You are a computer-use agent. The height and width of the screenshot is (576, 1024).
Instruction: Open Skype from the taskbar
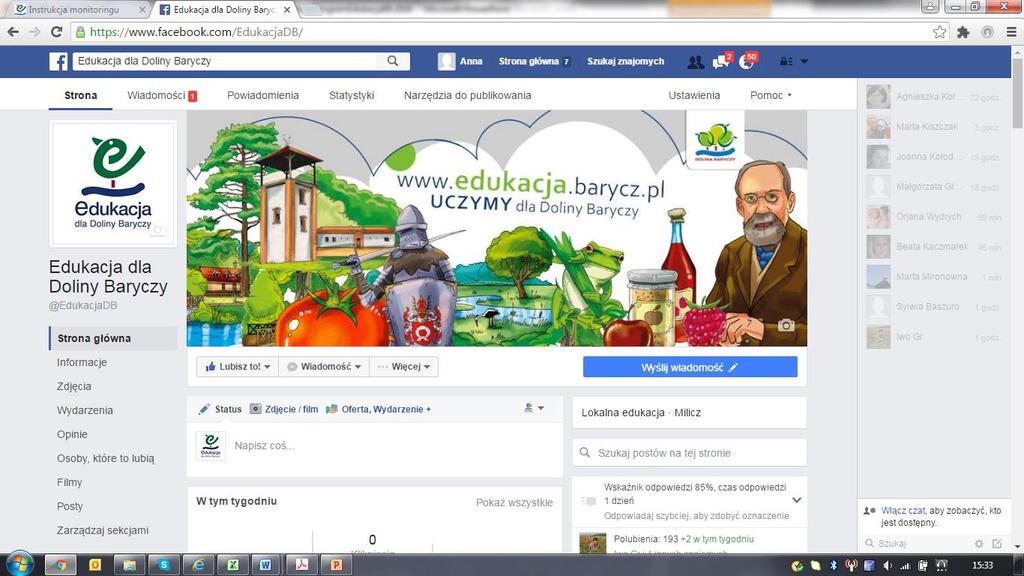point(163,565)
